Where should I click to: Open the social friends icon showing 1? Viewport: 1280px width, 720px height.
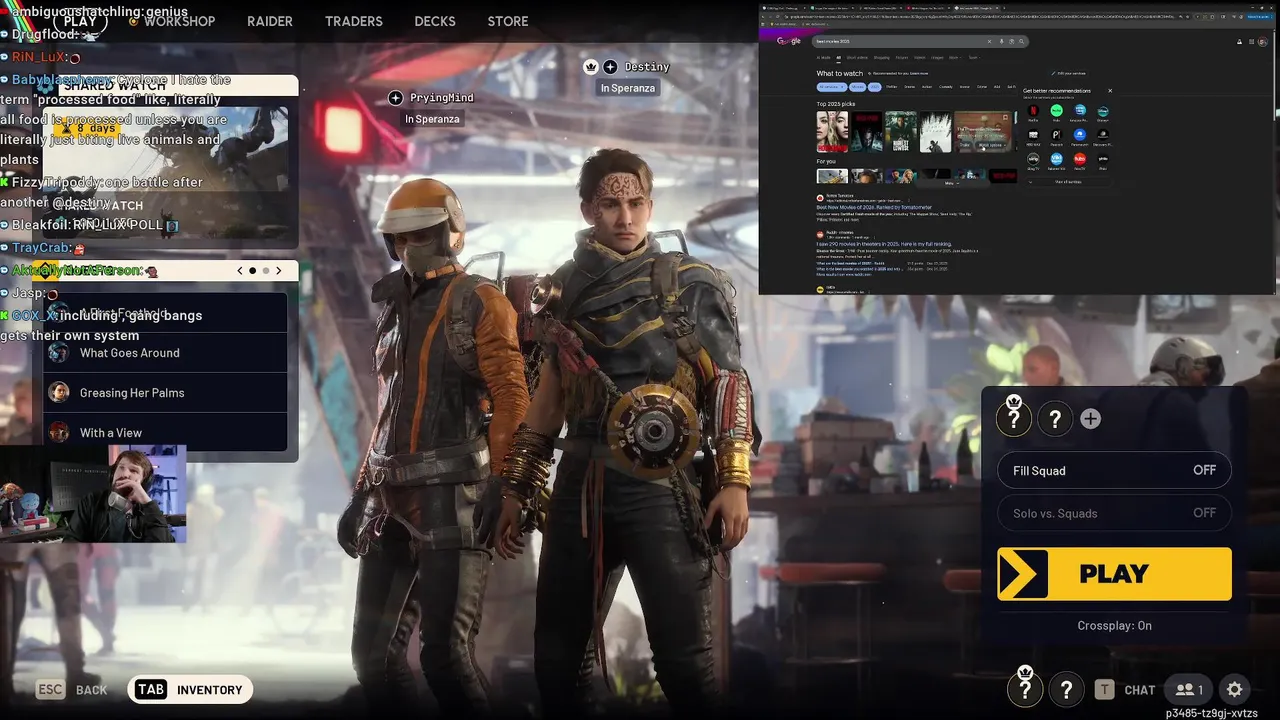coord(1189,689)
